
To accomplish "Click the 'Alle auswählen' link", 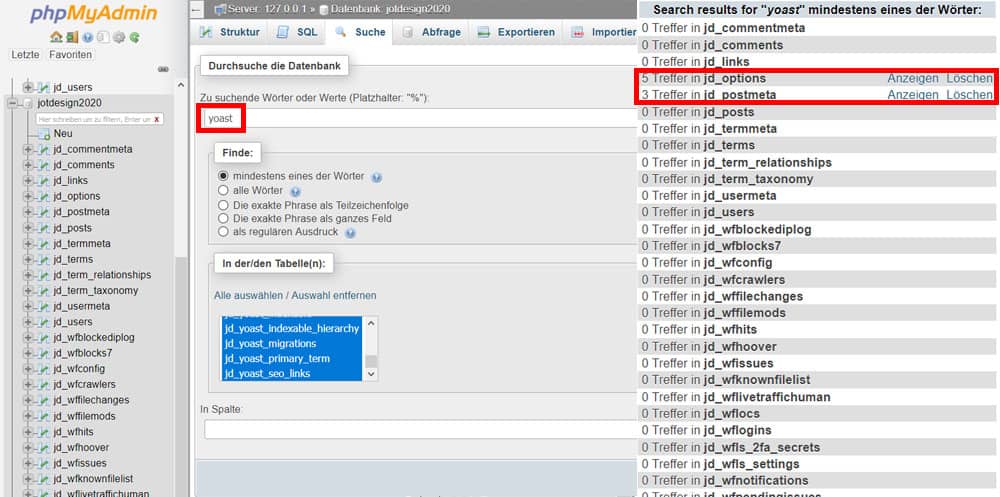I will (248, 295).
